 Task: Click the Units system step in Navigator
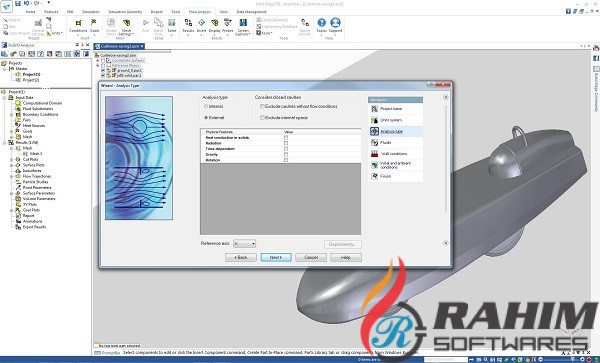(396, 120)
